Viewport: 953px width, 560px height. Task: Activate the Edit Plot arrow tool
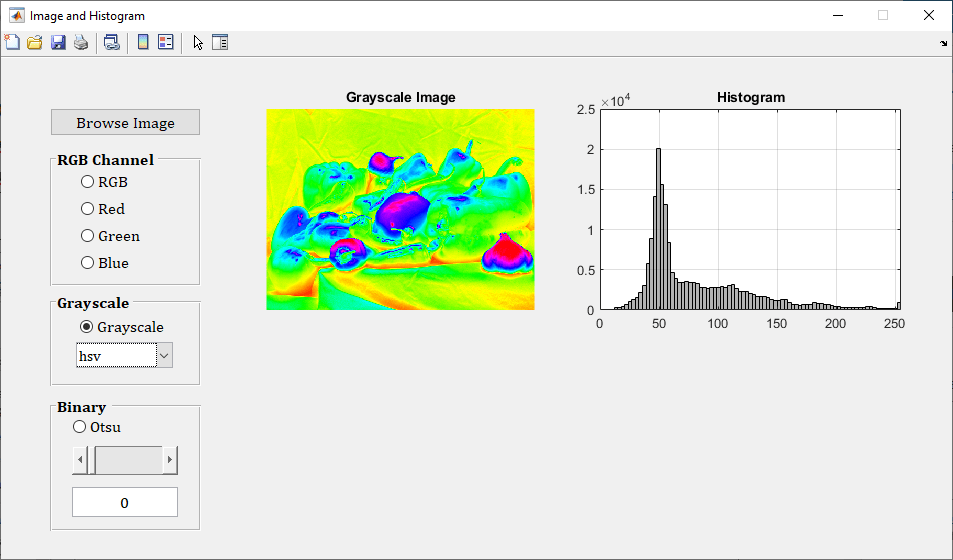pos(198,42)
